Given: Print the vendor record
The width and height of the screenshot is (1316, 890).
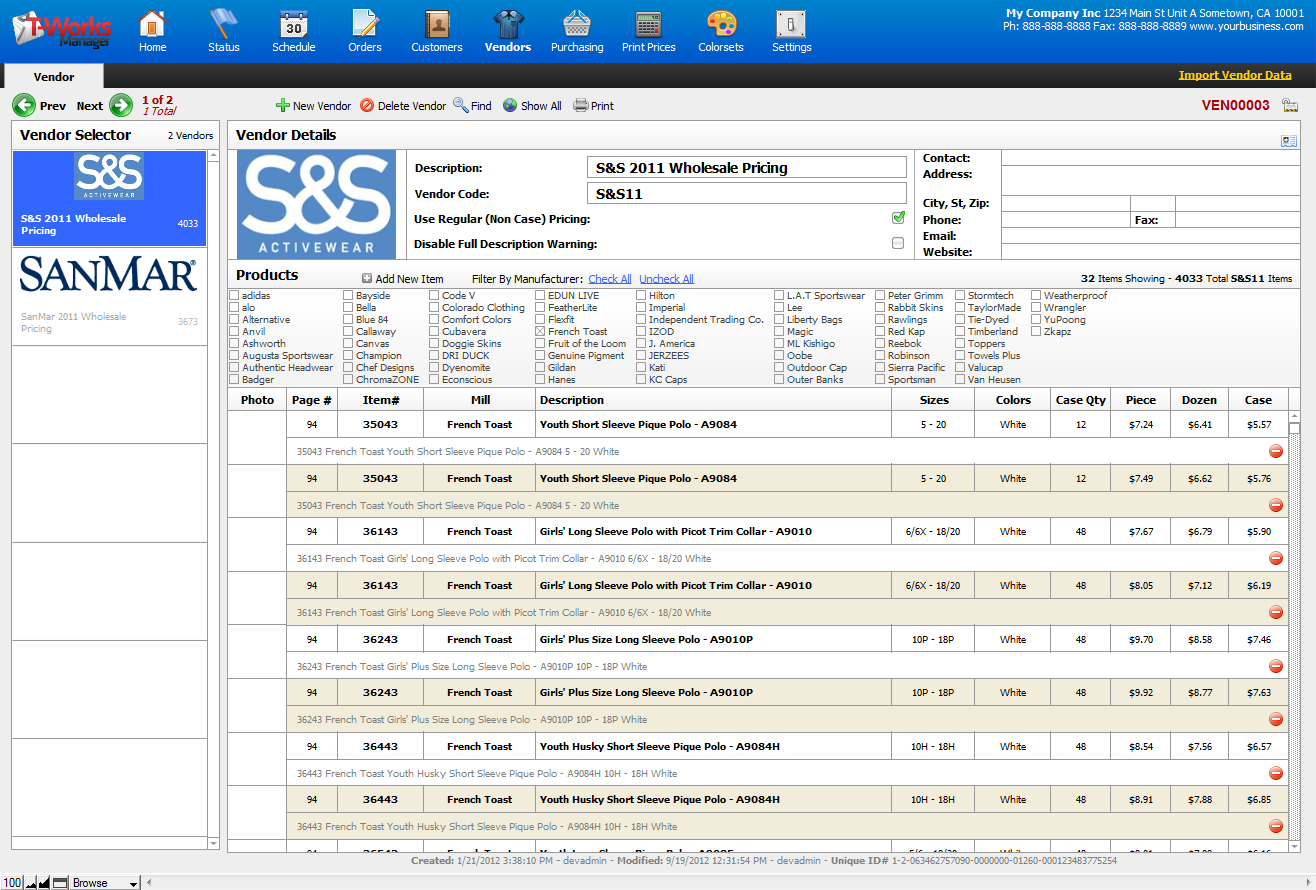Looking at the screenshot, I should click(594, 105).
